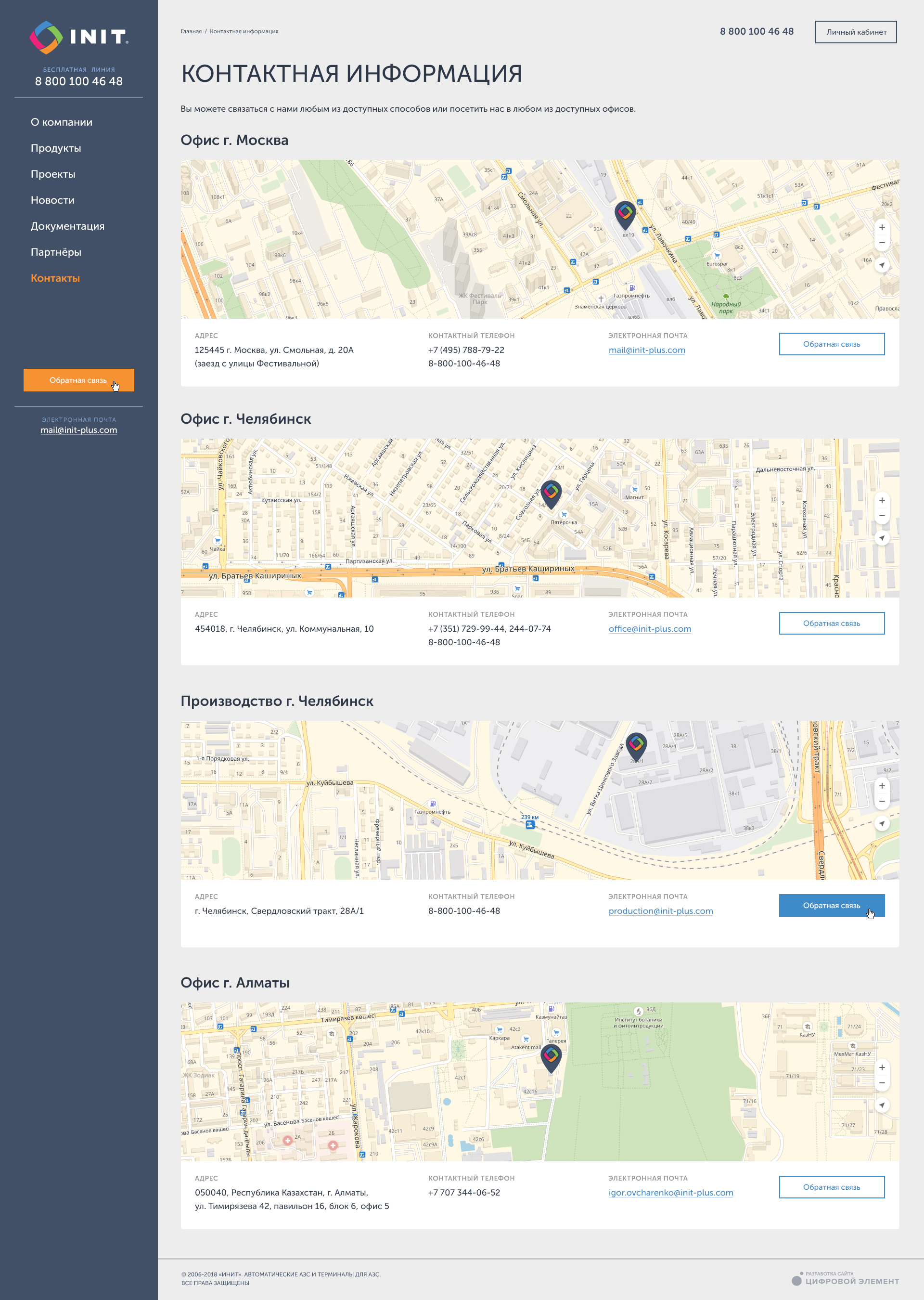Click the INIT pin on Moscow map

point(625,213)
